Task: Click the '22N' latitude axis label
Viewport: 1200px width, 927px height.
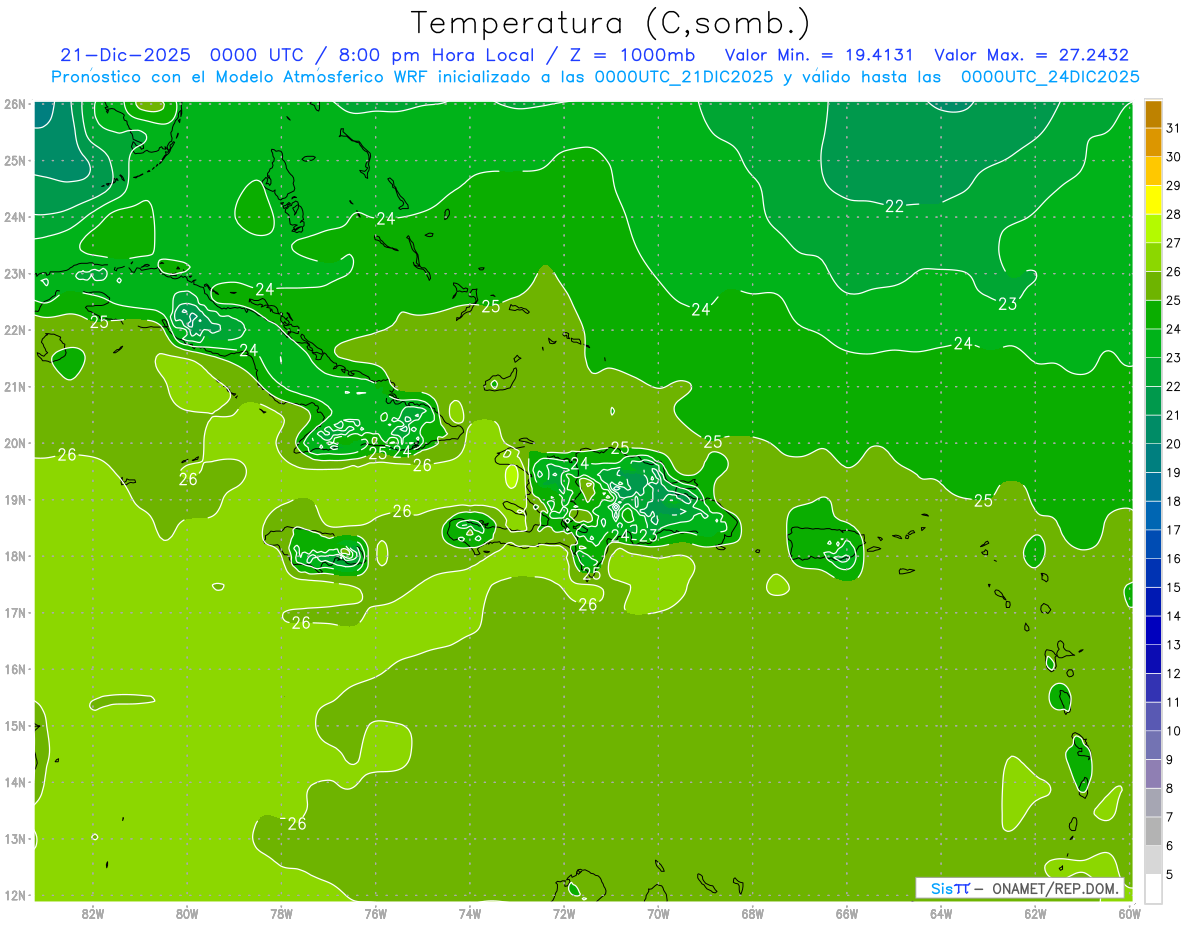Action: [x=14, y=330]
